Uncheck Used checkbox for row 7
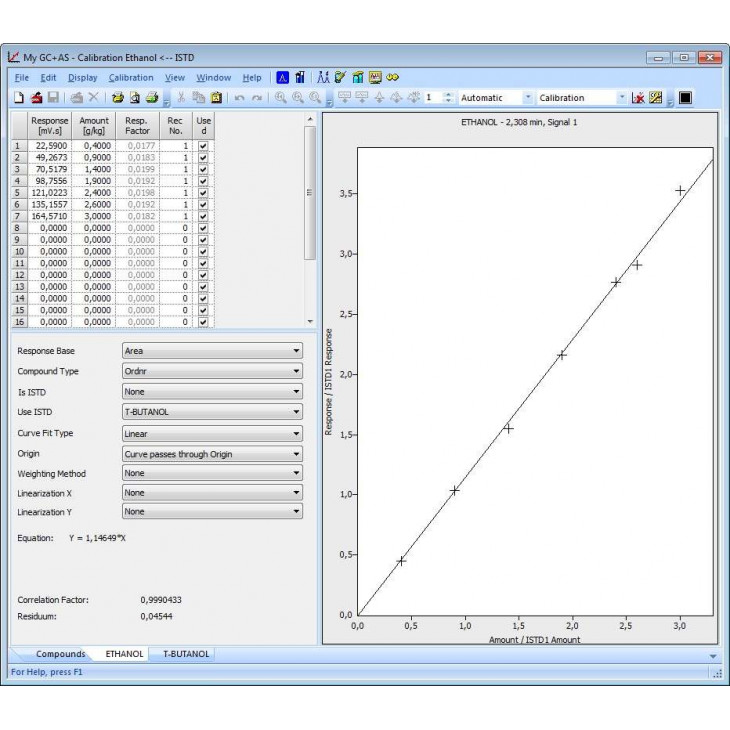 204,216
